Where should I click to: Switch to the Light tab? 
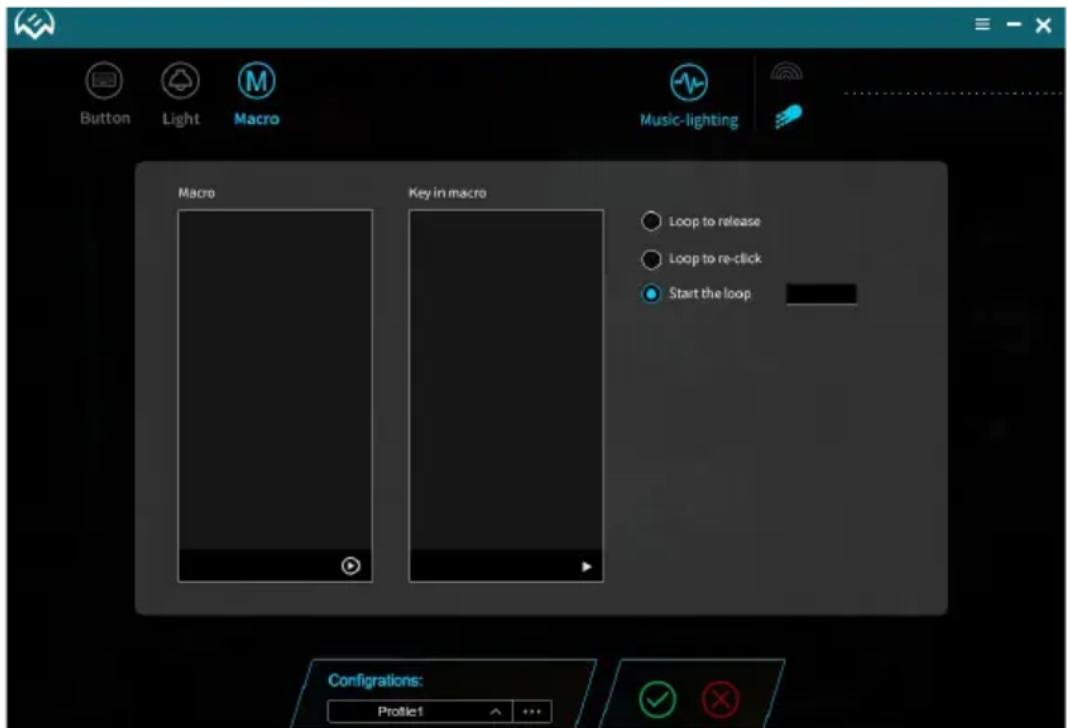click(180, 94)
